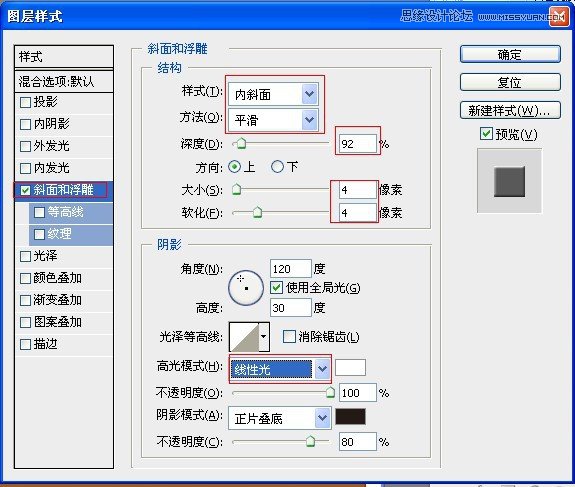The width and height of the screenshot is (575, 487).
Task: Enable the 等高线 contour checkbox
Action: tap(39, 212)
